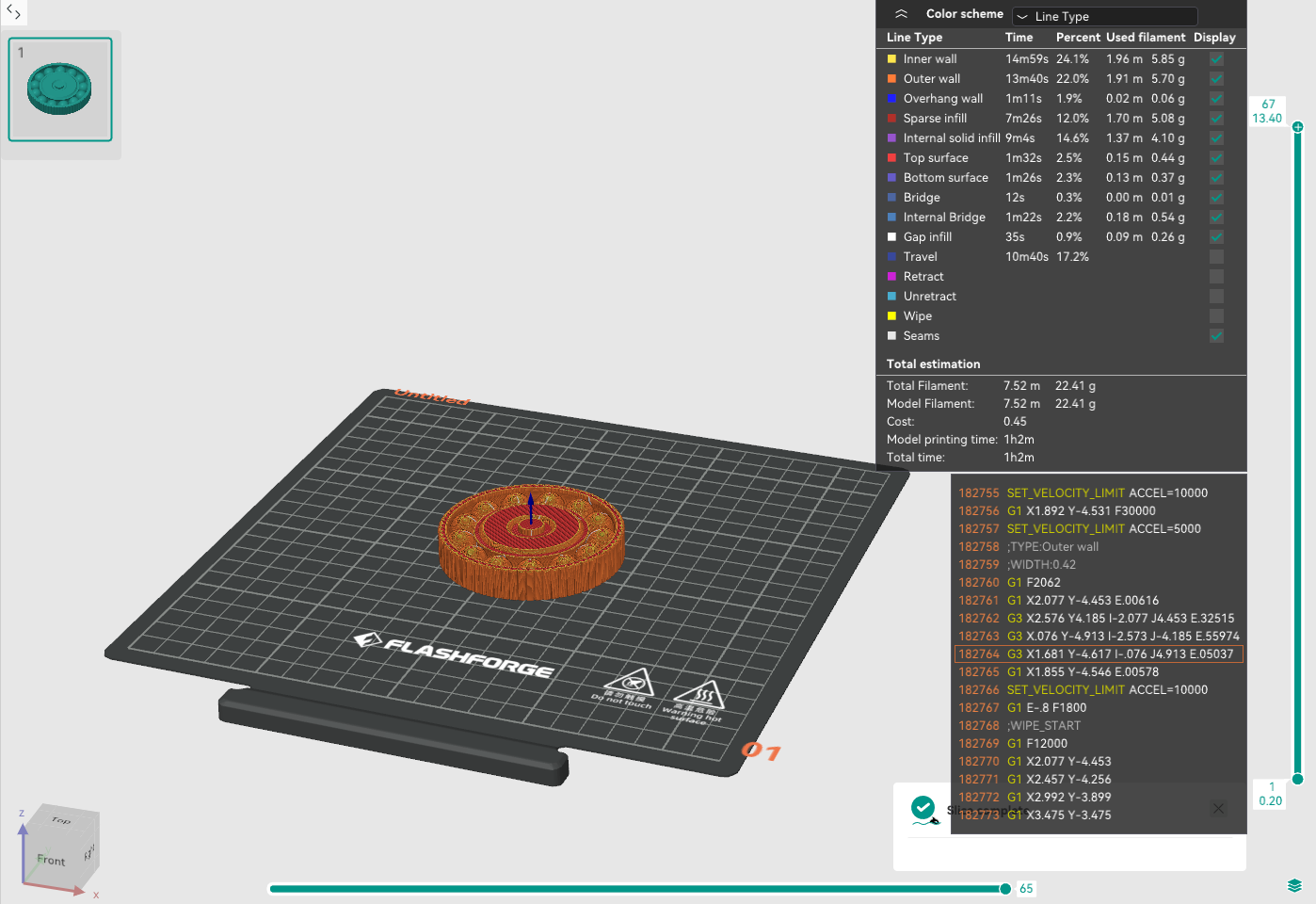Click the "Total time:" label
The image size is (1316, 904).
pos(916,458)
